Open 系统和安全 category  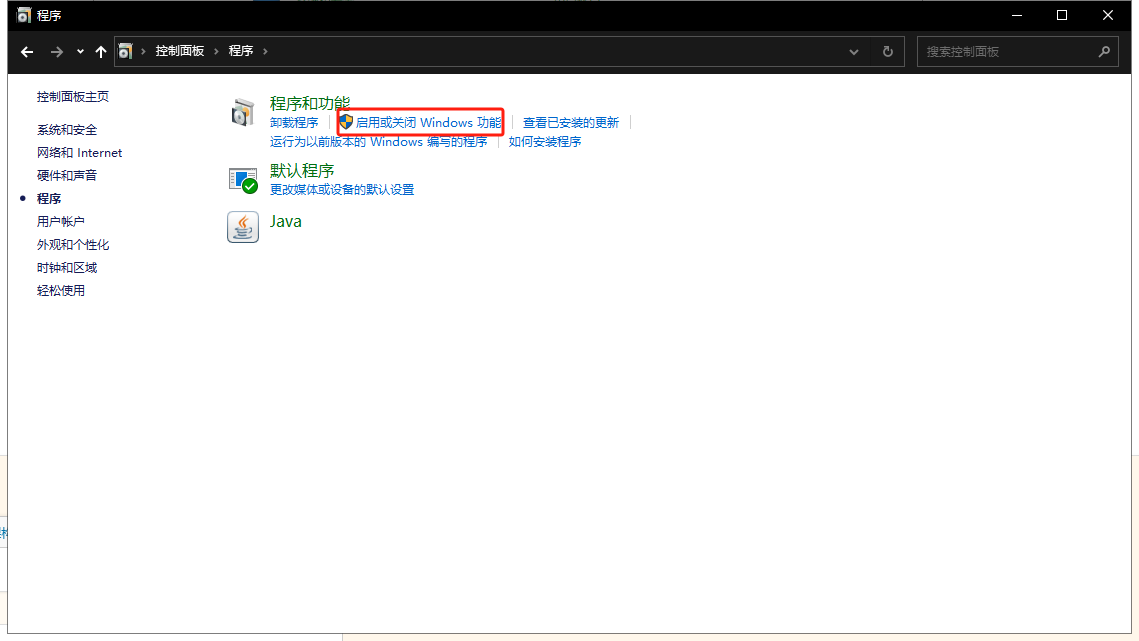pyautogui.click(x=67, y=130)
